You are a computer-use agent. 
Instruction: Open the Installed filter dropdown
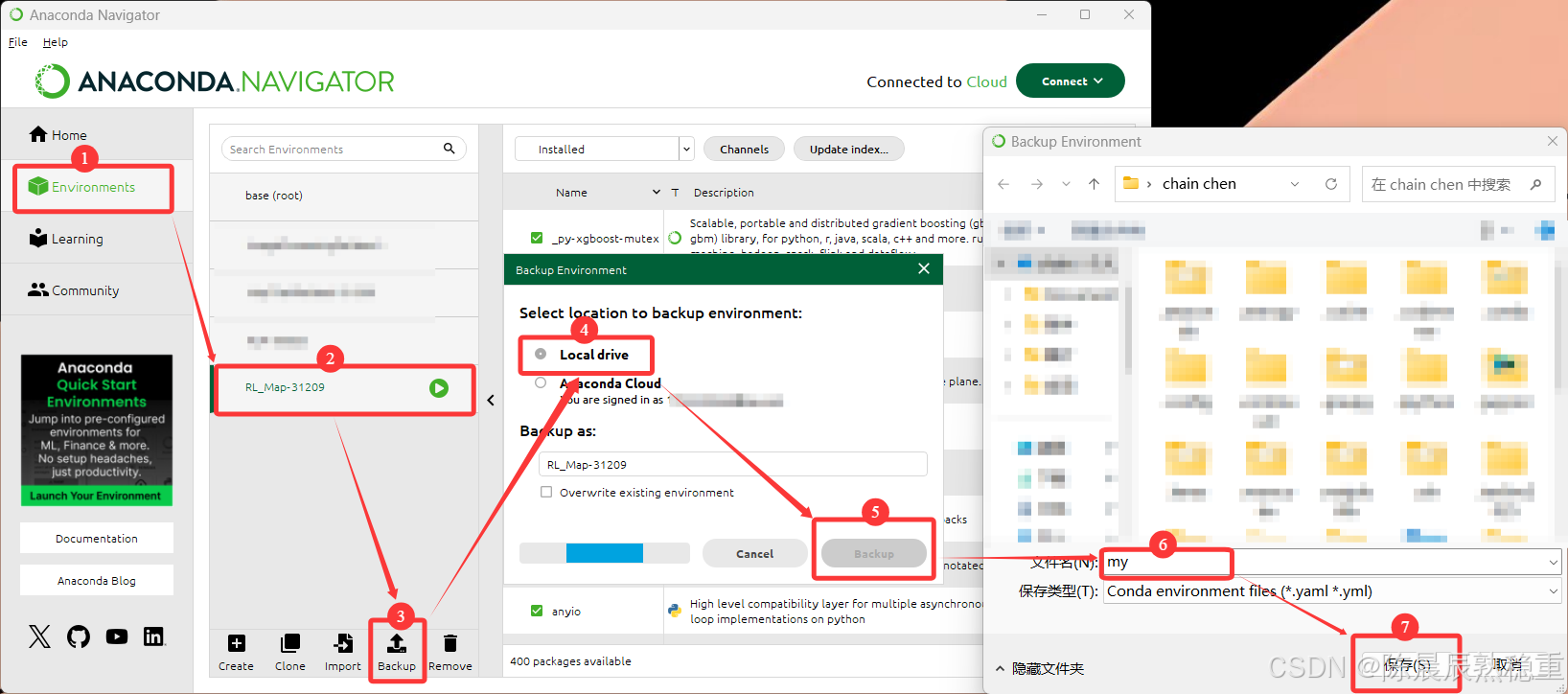[x=686, y=149]
